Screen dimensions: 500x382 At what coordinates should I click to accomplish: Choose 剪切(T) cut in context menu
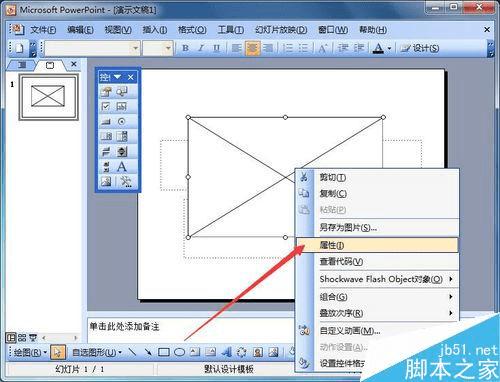pyautogui.click(x=378, y=177)
